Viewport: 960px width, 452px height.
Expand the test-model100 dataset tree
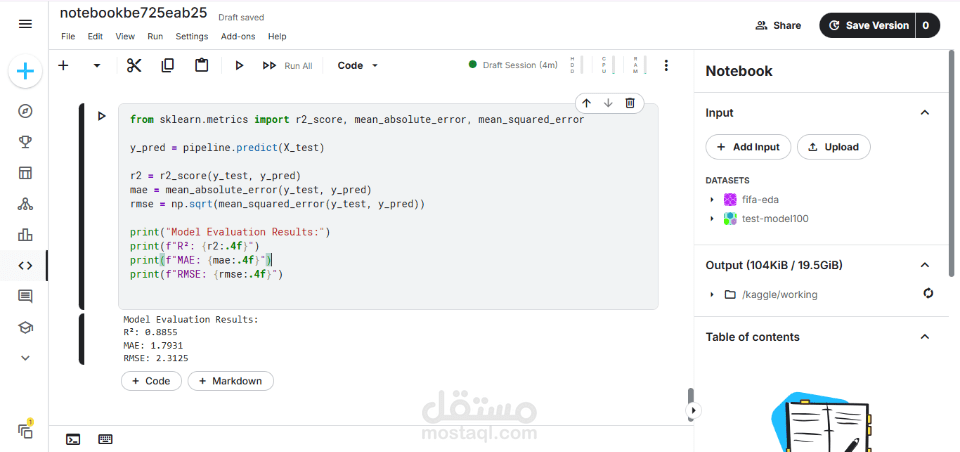[711, 219]
